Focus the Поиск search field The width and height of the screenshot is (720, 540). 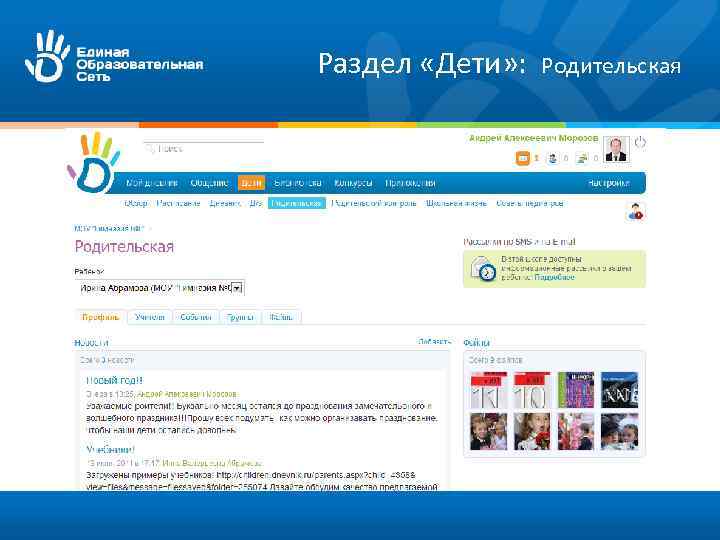tap(204, 149)
